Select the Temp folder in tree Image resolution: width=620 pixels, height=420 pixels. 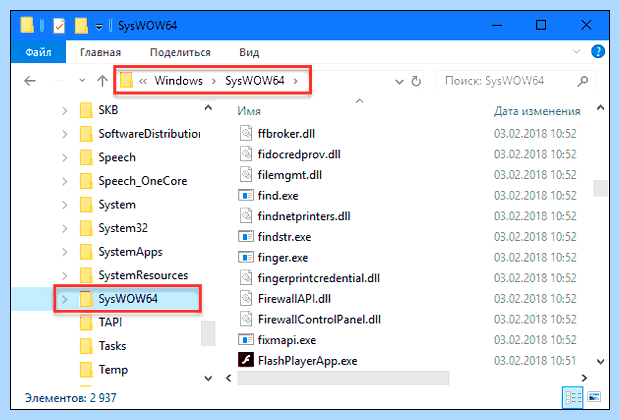tap(113, 369)
